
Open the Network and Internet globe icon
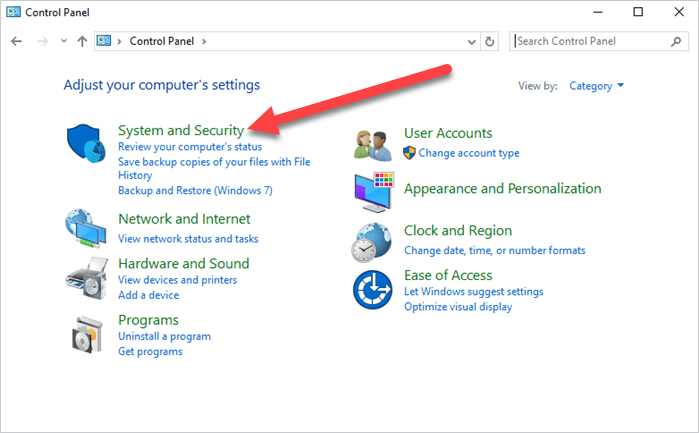(86, 228)
